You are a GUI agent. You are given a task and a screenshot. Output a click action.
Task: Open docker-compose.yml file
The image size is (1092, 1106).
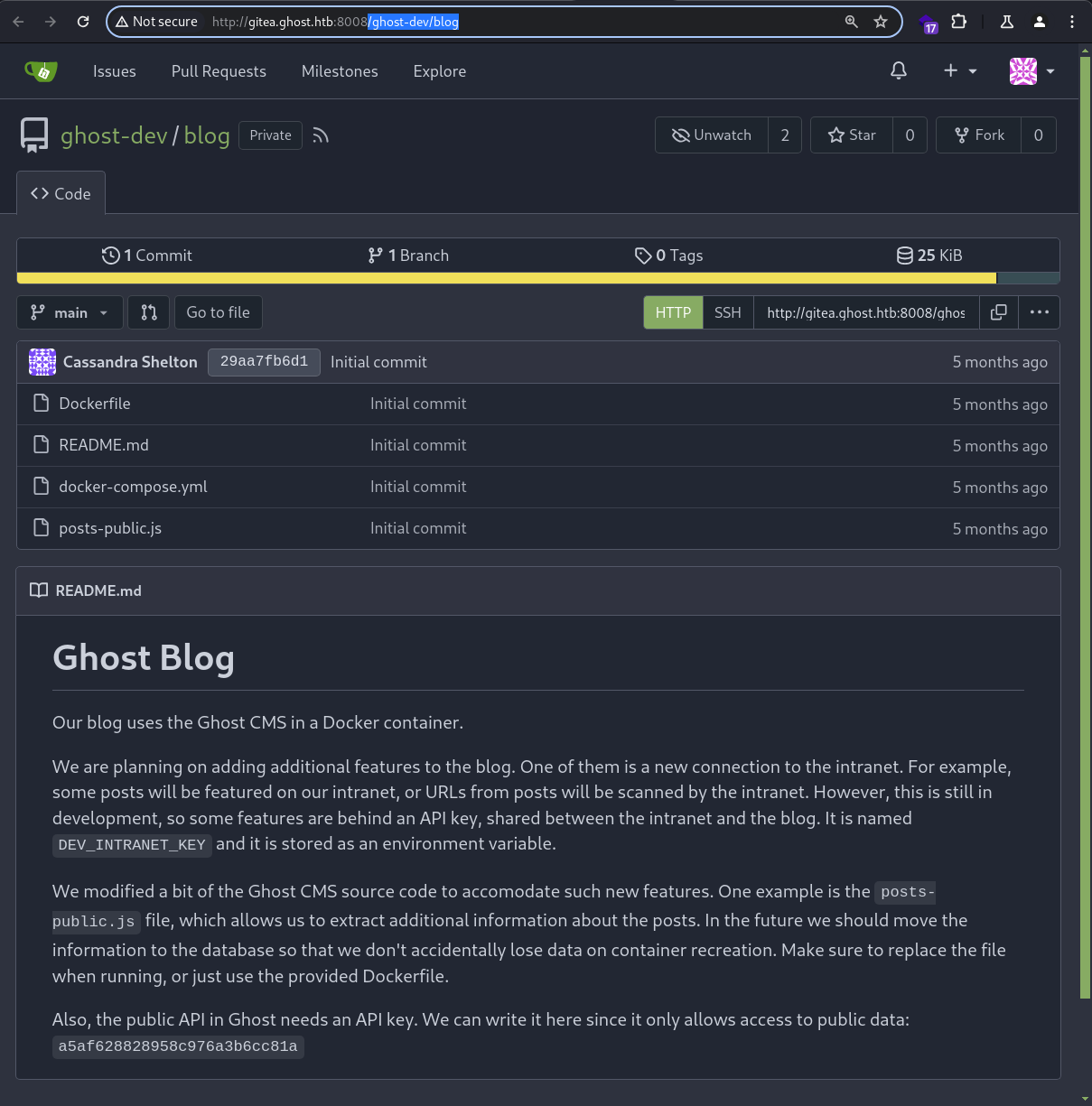133,487
